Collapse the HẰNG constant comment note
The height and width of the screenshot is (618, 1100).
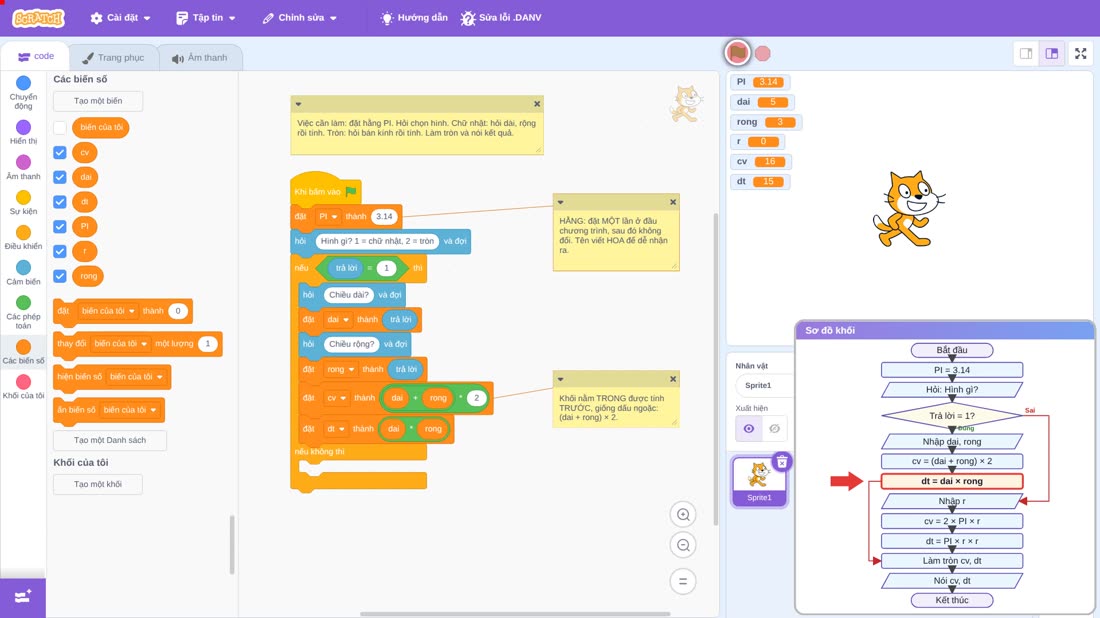[561, 202]
